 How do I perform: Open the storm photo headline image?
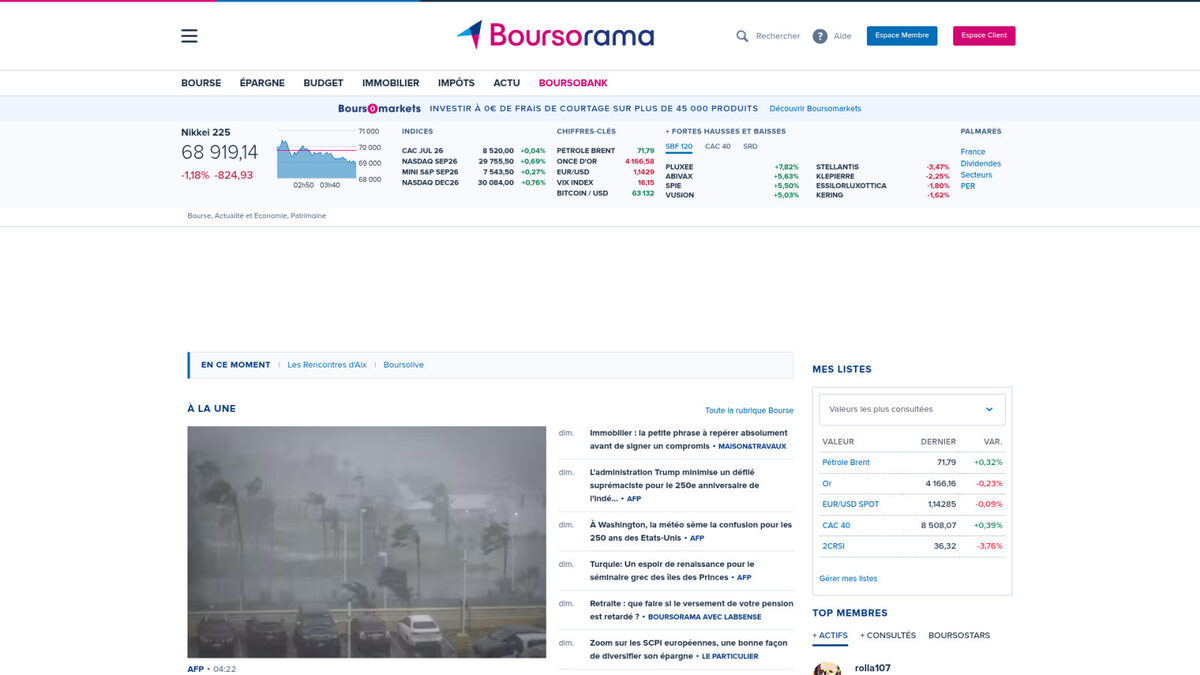tap(367, 542)
